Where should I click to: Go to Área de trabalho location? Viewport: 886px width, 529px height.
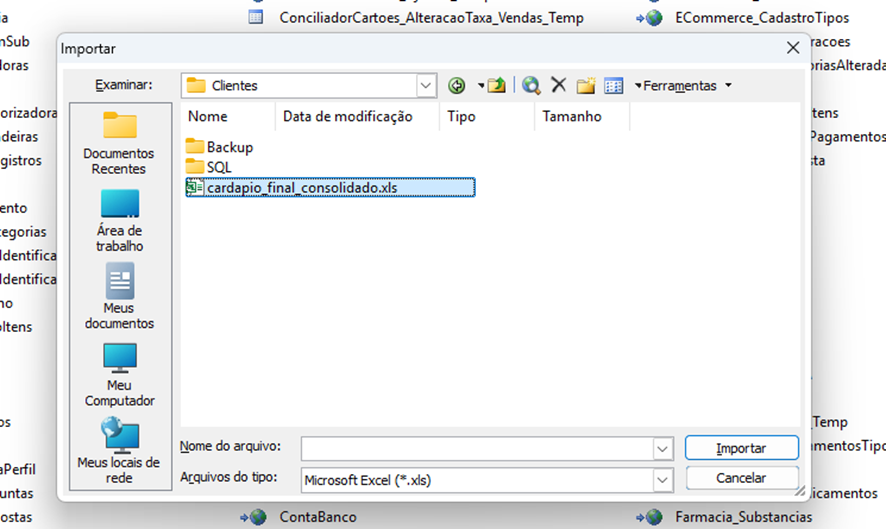[119, 220]
